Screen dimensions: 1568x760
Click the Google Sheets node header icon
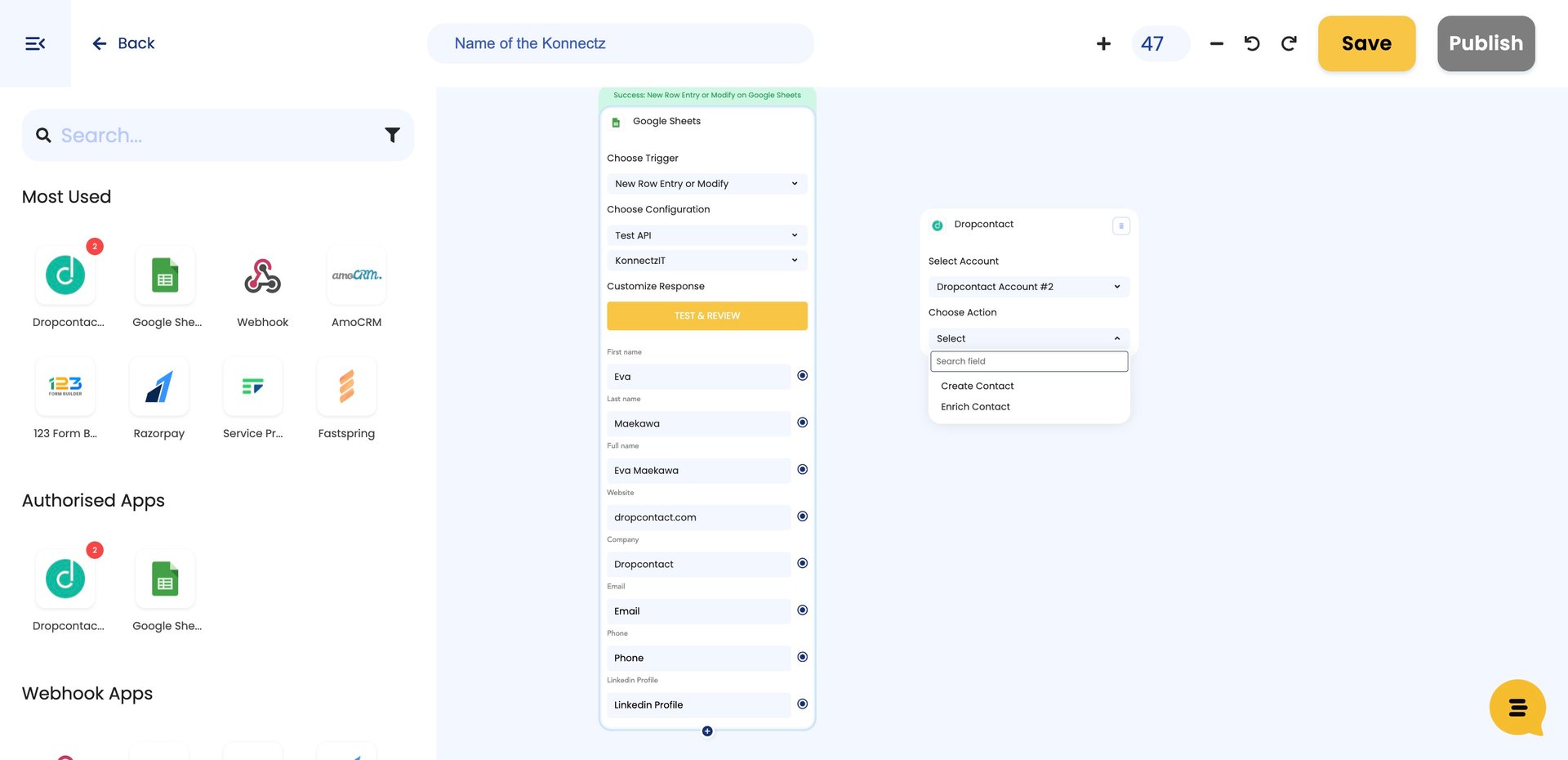(x=617, y=123)
